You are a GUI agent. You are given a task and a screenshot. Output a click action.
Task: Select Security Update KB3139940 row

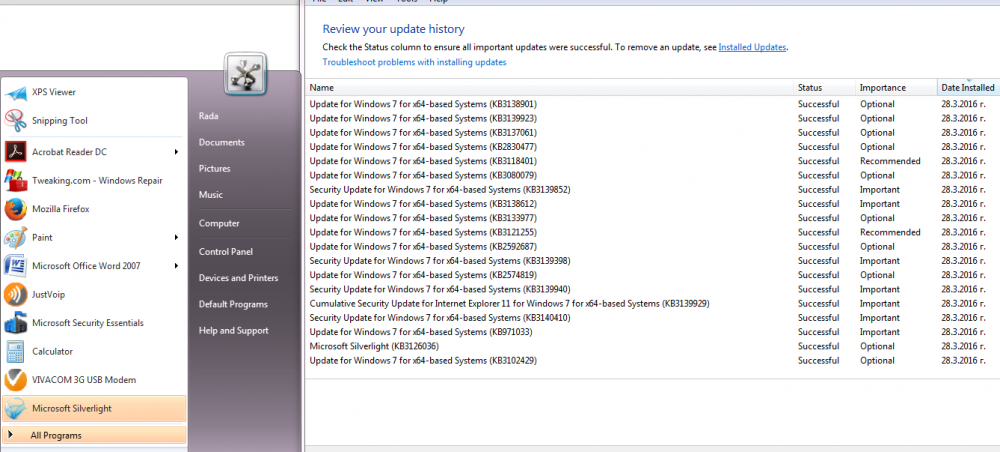coord(652,289)
